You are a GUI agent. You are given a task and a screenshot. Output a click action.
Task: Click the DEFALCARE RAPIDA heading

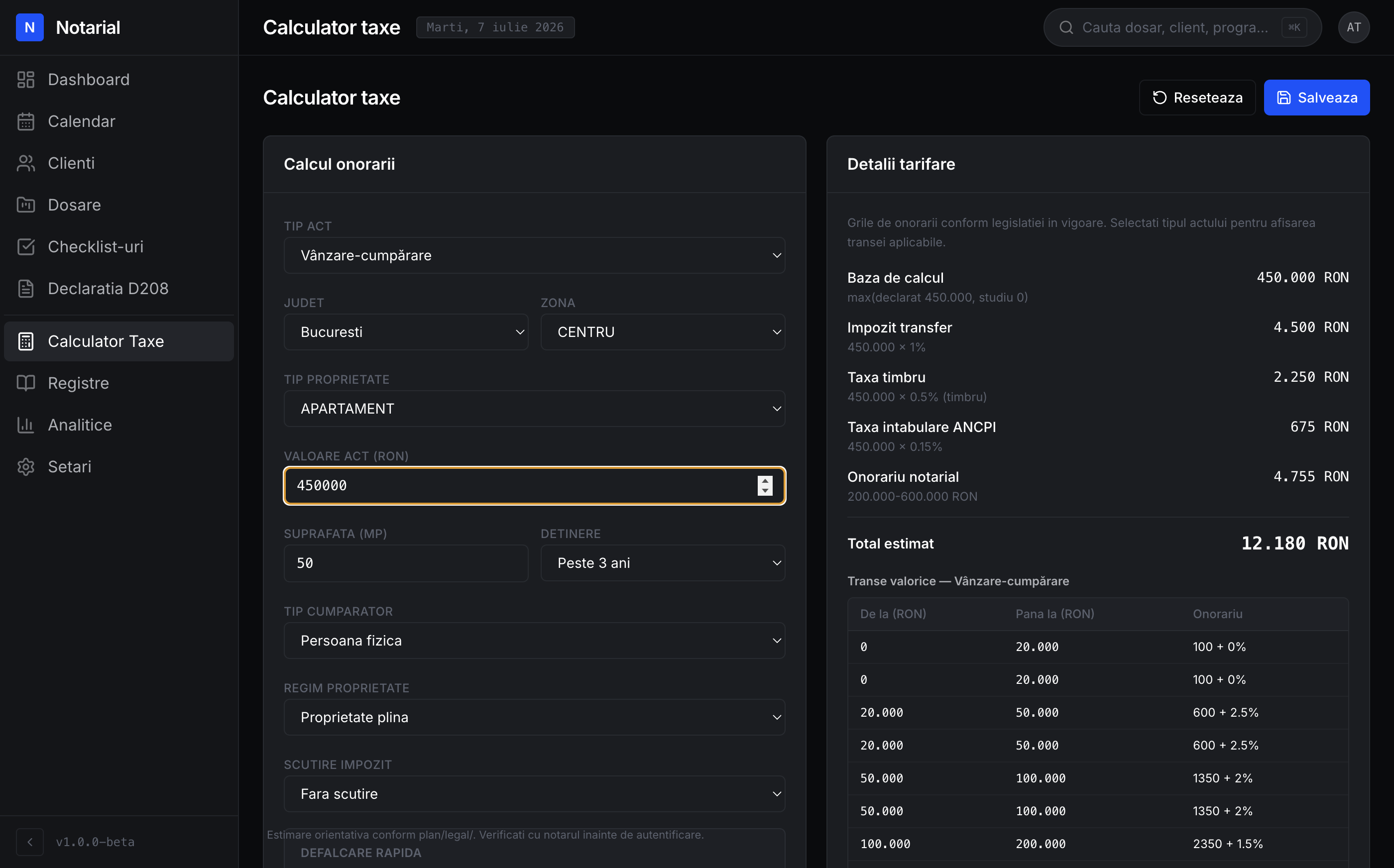tap(361, 853)
